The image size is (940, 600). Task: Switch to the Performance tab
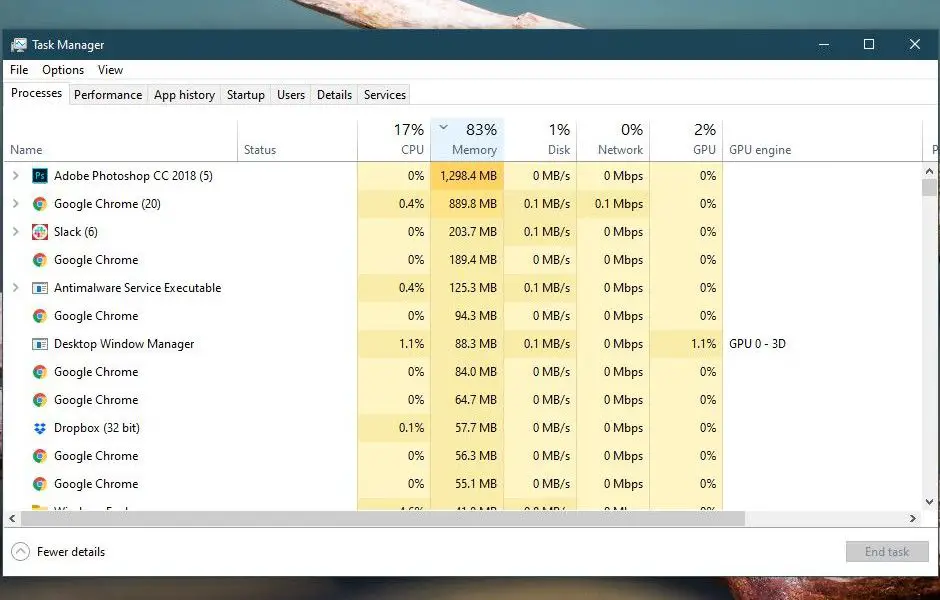pos(108,95)
